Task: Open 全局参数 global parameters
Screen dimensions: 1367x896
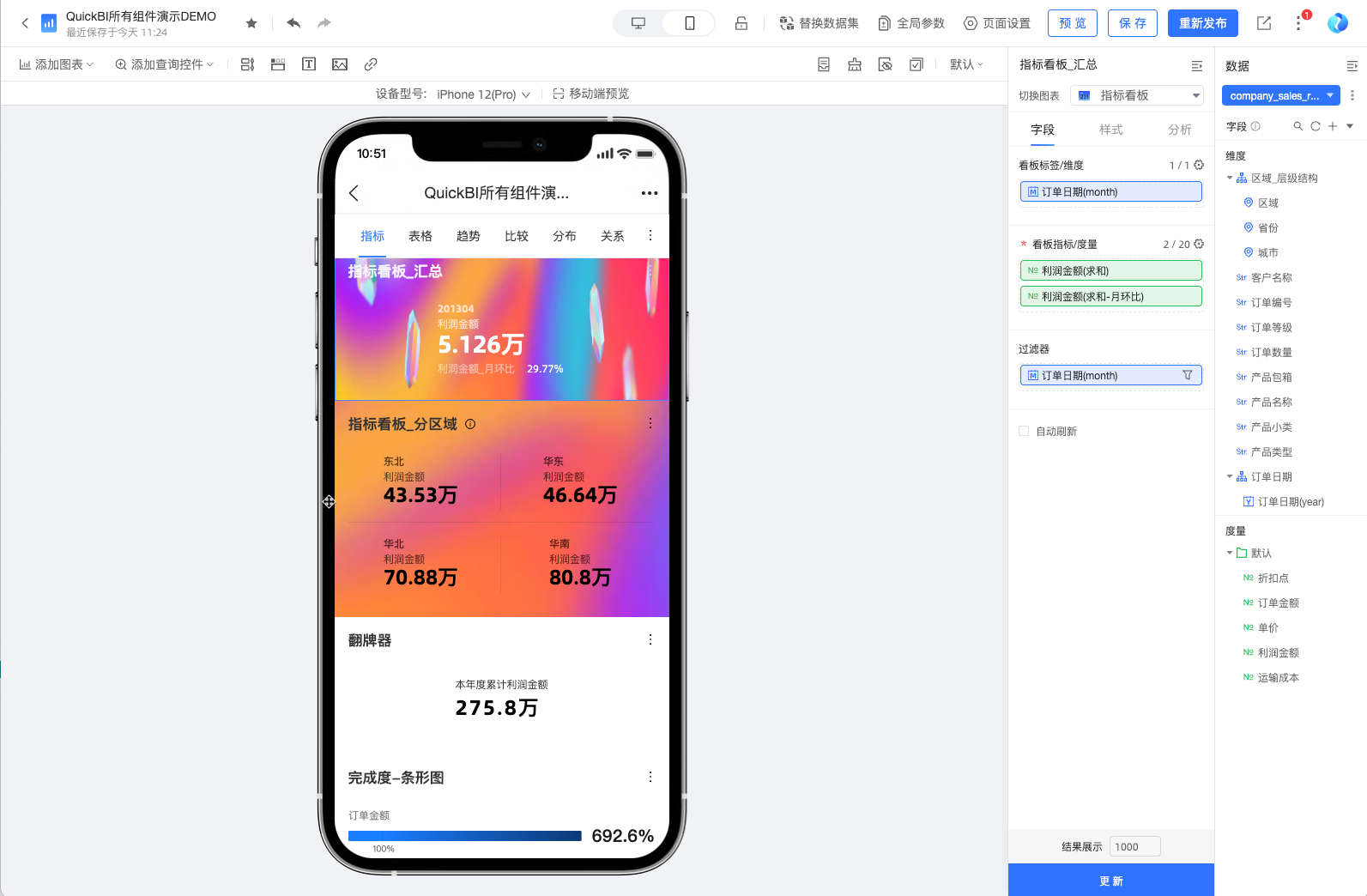Action: click(911, 23)
